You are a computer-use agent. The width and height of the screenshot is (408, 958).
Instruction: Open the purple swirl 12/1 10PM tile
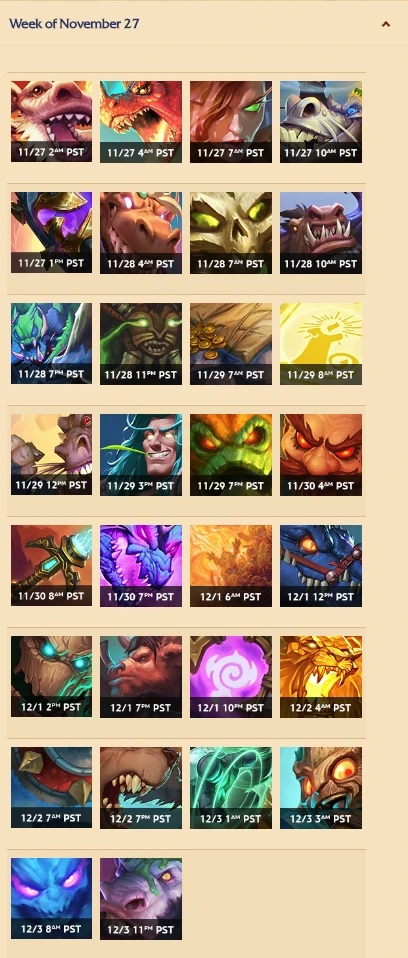click(231, 677)
